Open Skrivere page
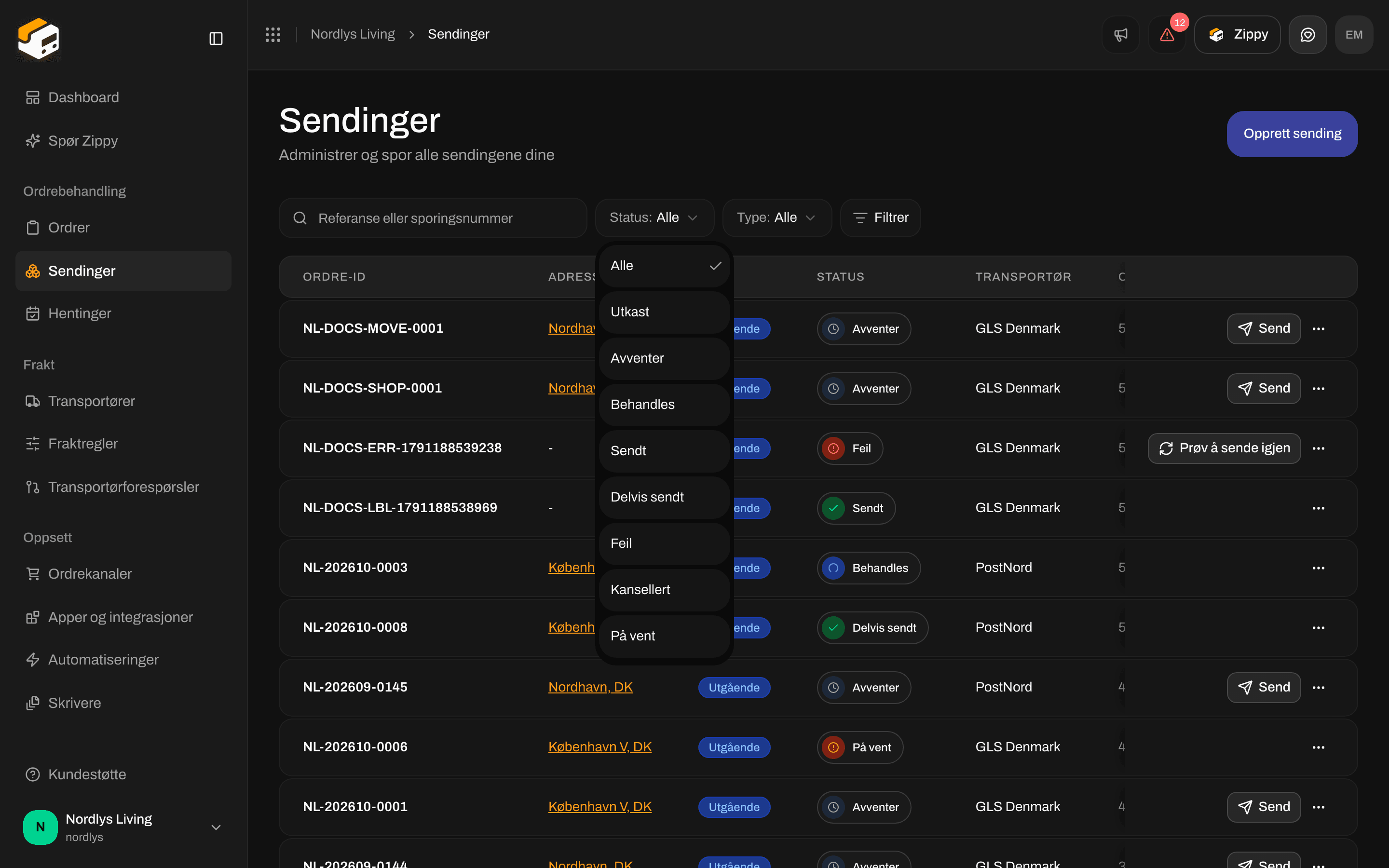This screenshot has height=868, width=1389. click(123, 703)
